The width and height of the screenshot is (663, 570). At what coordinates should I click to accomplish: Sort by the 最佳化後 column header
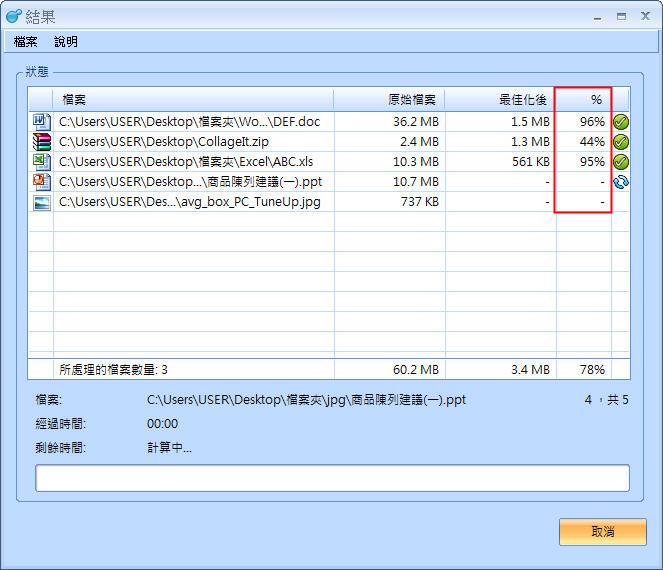(500, 100)
